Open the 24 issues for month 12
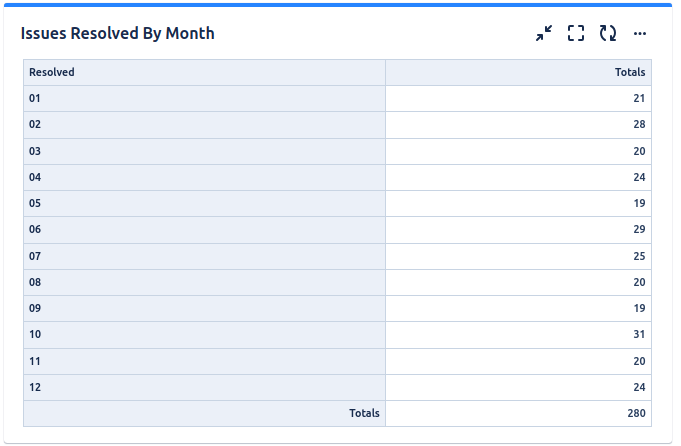Viewport: 681px width, 446px height. click(639, 387)
